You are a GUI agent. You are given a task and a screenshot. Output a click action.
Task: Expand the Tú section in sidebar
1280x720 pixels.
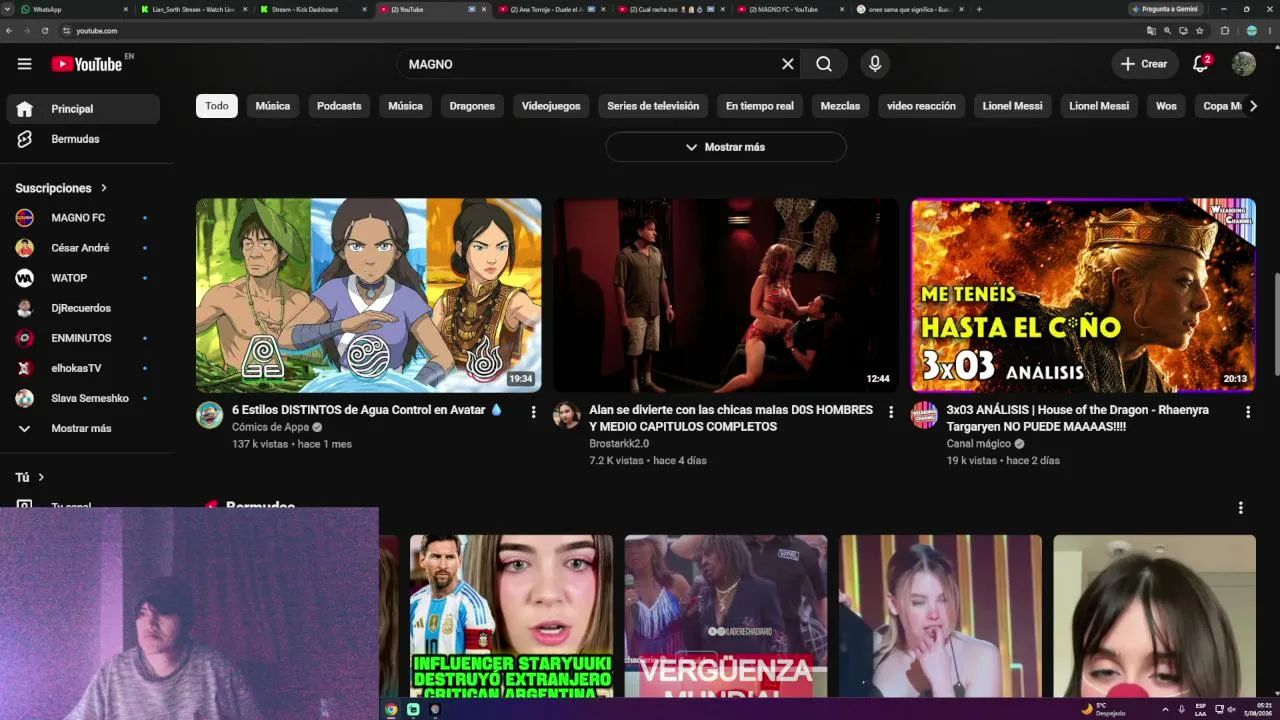30,477
